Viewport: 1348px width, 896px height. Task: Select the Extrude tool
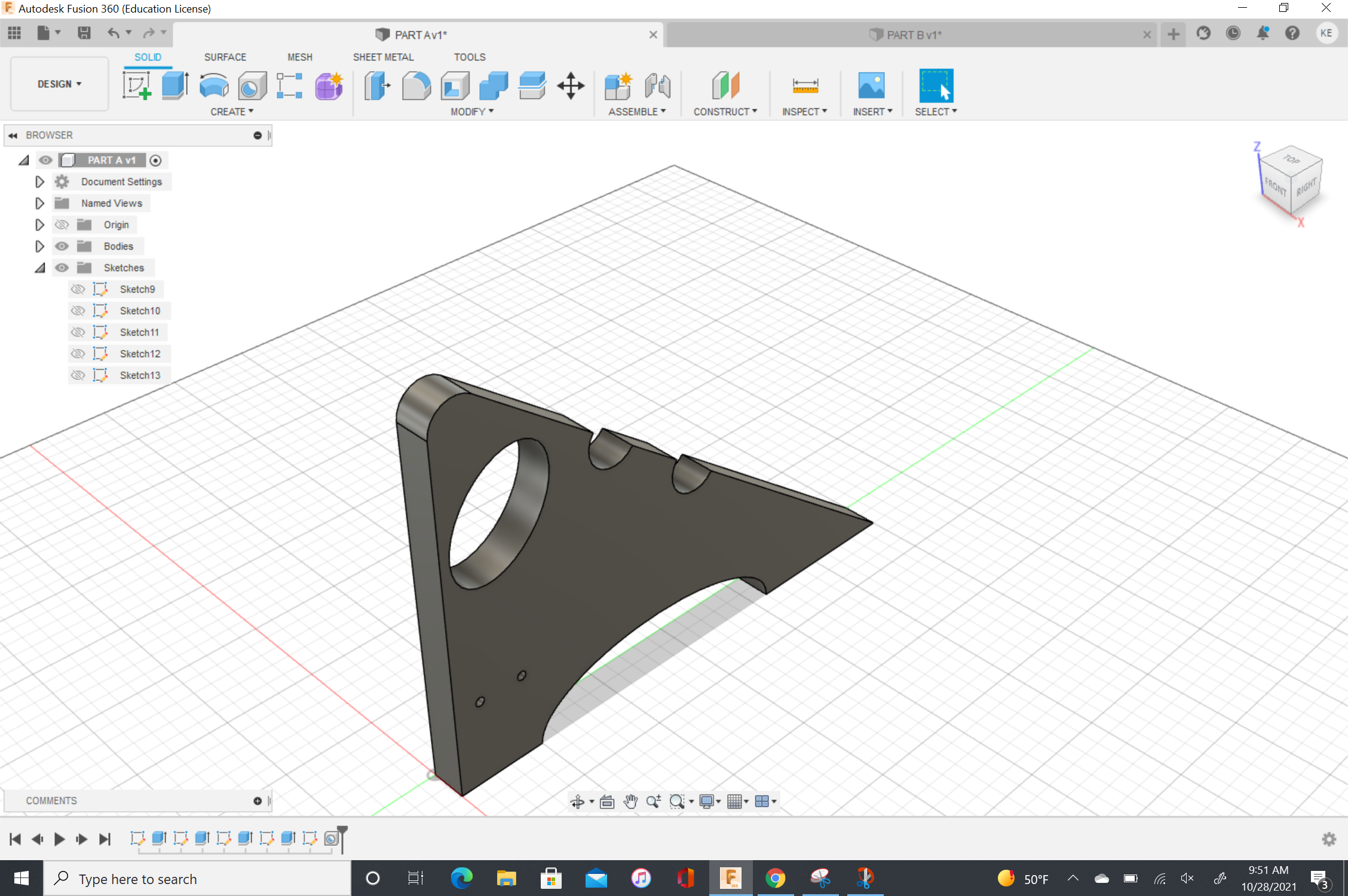tap(174, 86)
